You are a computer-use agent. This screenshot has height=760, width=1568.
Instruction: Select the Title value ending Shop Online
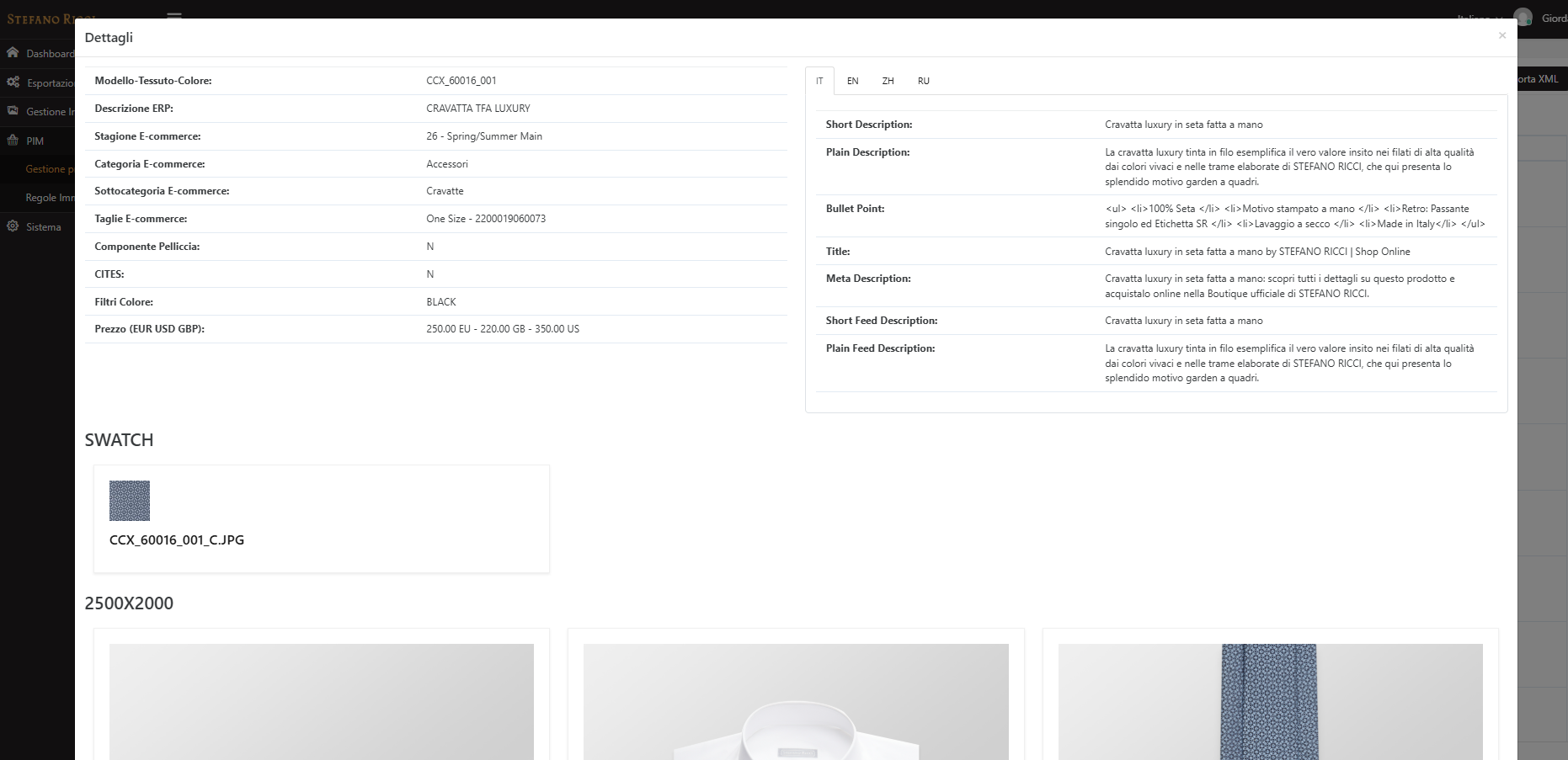[1257, 252]
